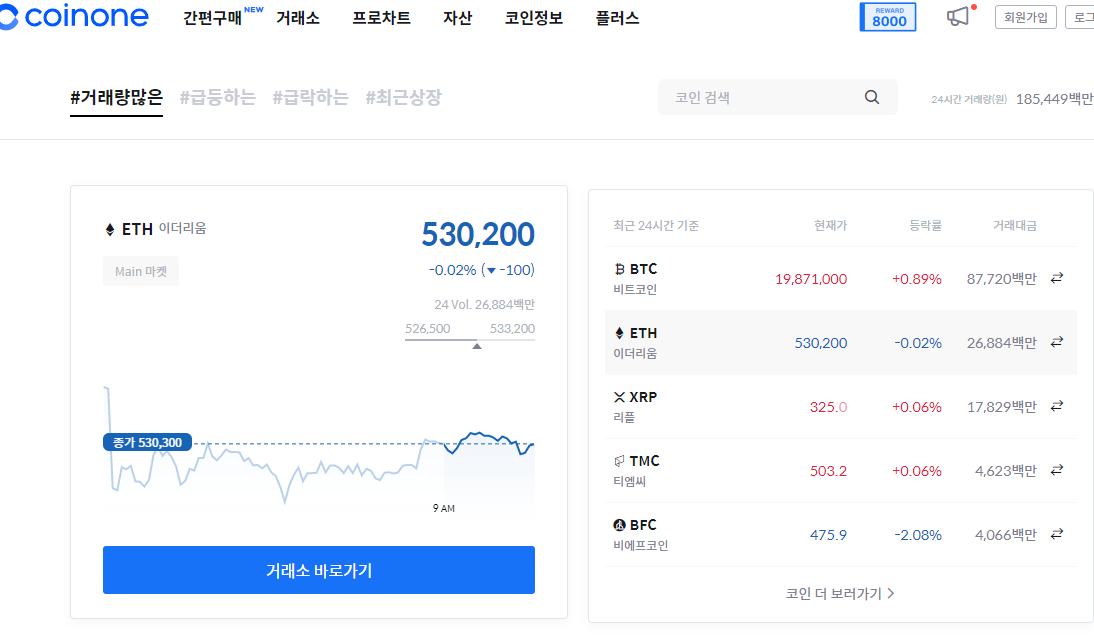Screen dimensions: 1094x642
Task: Click the ETH price 530,200 in list
Action: coord(820,343)
